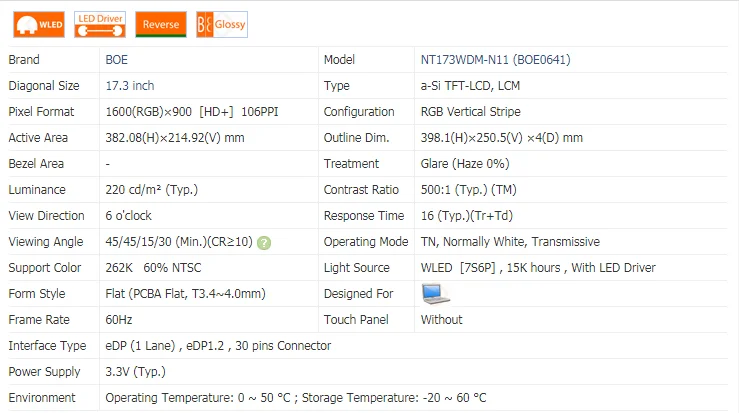Click the Flat (PCBA Flat, T3.4~4.0mm) value
This screenshot has width=739, height=413.
[185, 294]
